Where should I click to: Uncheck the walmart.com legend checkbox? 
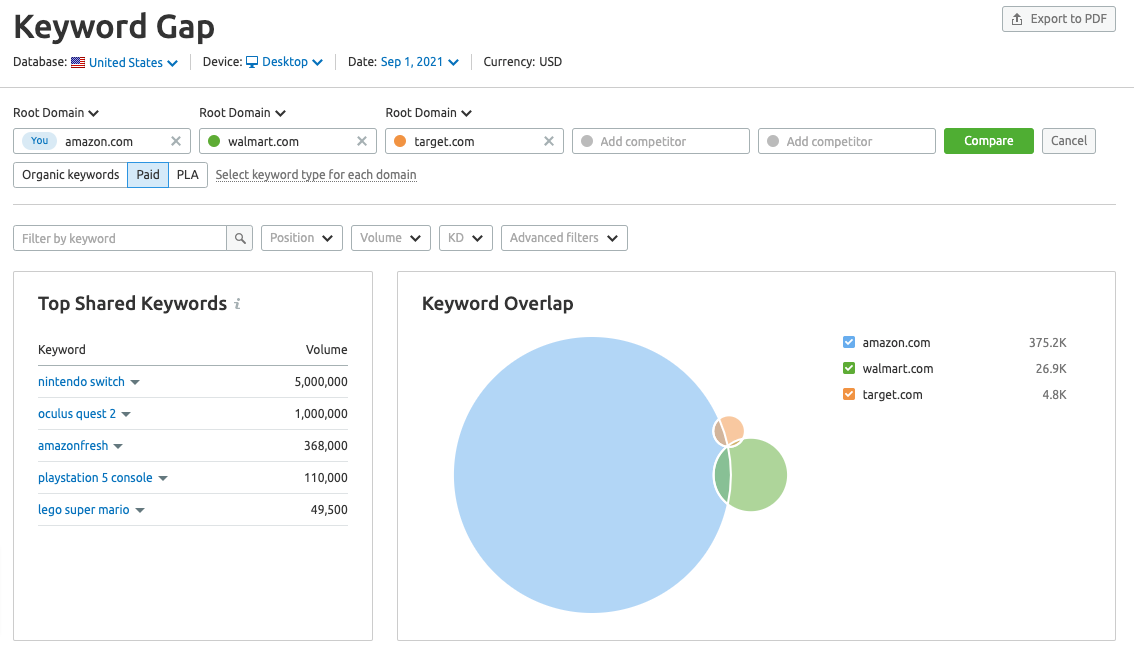(849, 368)
